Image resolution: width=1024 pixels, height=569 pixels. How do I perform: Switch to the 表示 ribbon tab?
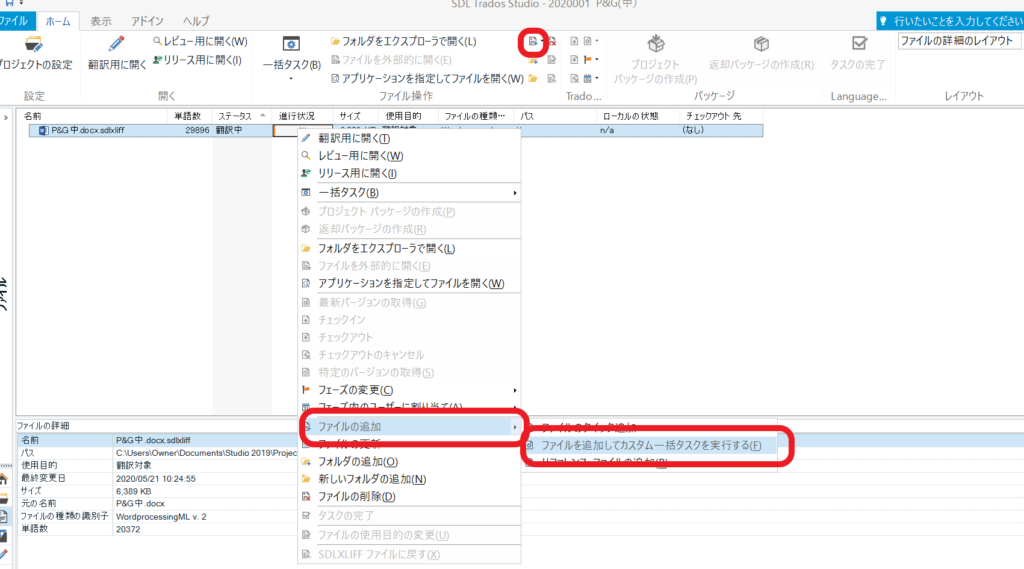[x=101, y=21]
